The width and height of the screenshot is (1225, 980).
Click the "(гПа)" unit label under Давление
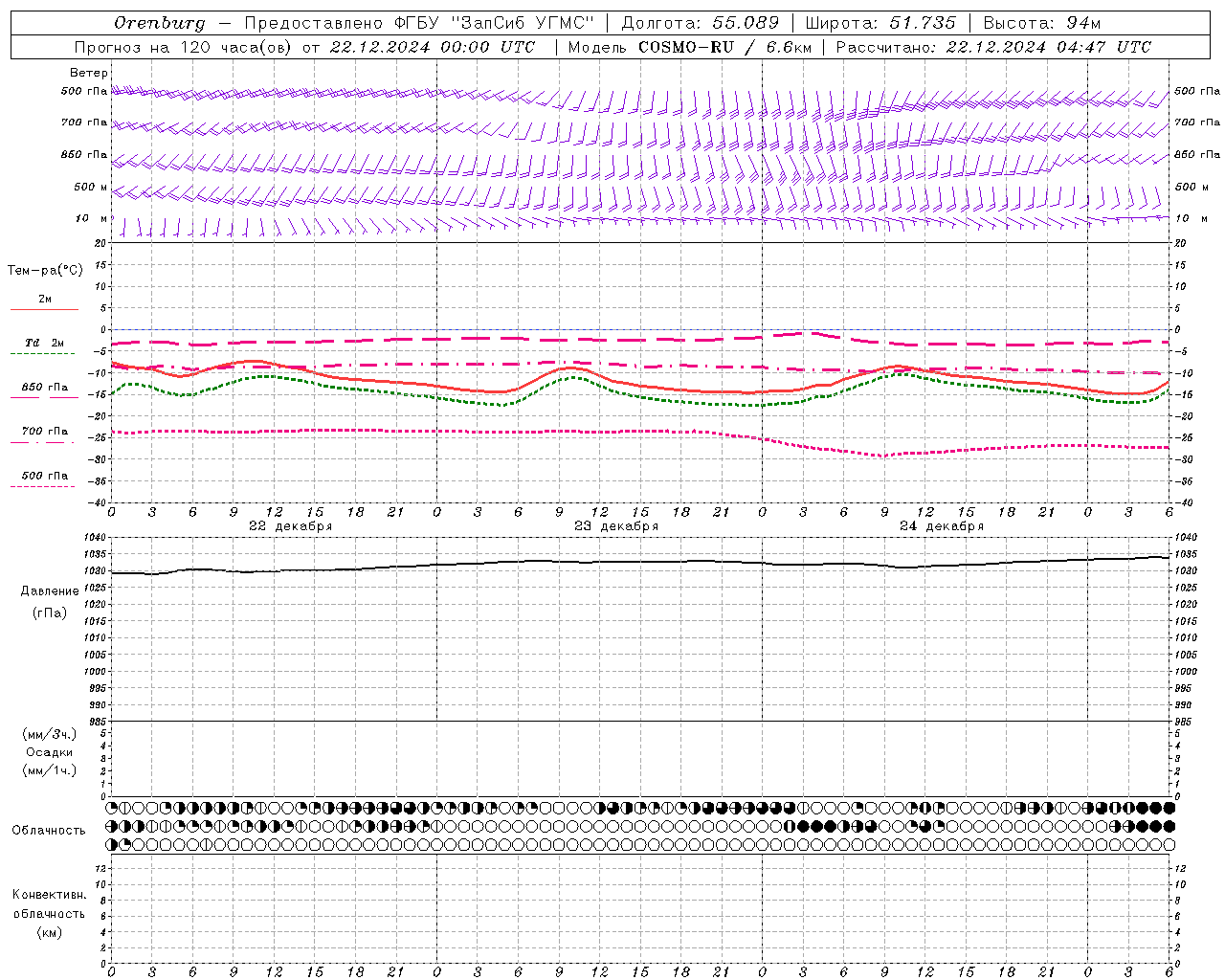50,613
